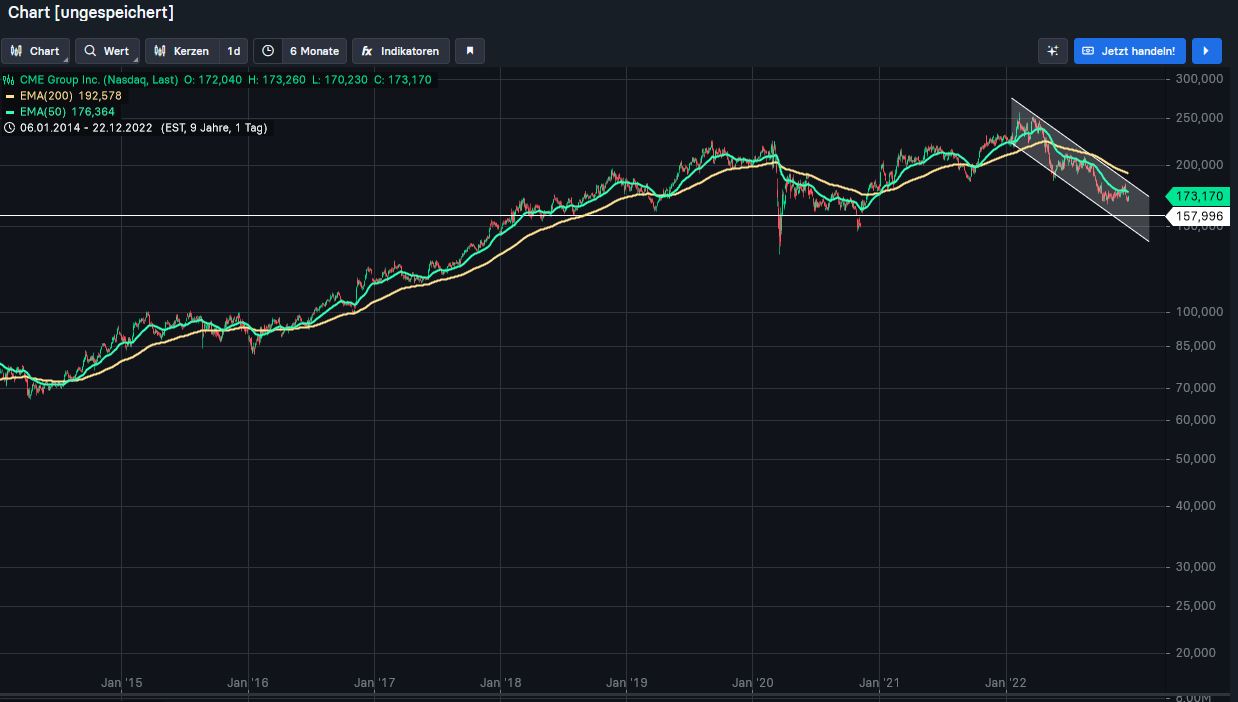This screenshot has width=1238, height=702.
Task: Click Jetzt handeln! to trade
Action: (1130, 51)
